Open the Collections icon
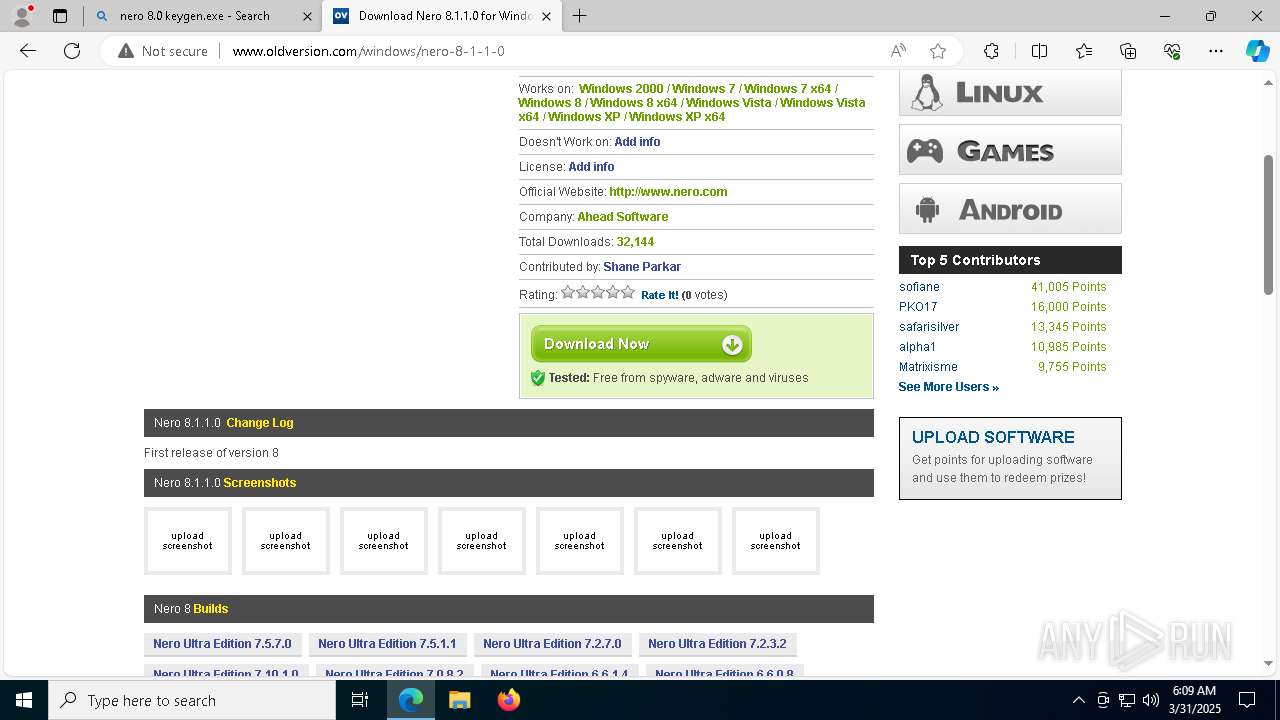Screen dimensions: 1280x720 [x=1128, y=51]
